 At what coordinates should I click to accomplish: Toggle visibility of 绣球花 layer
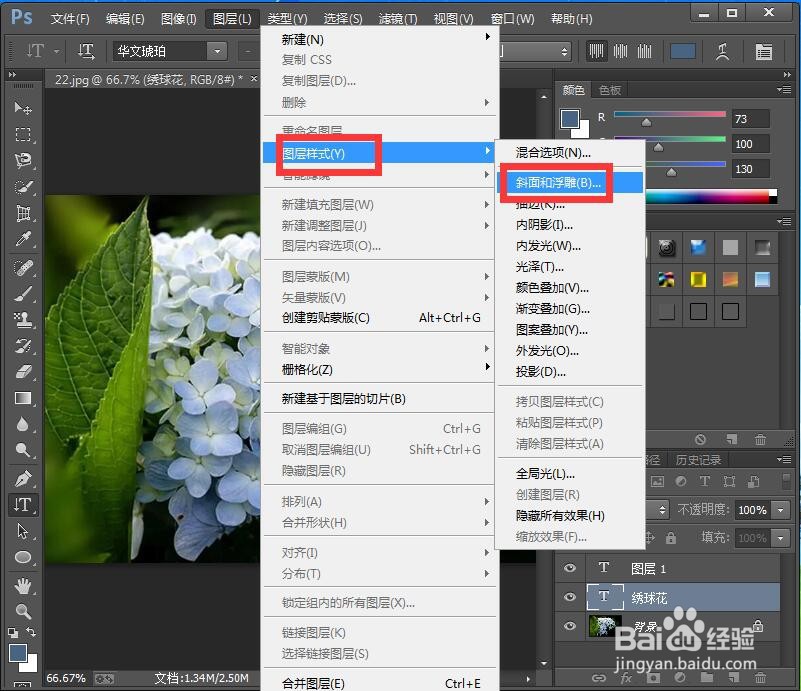point(570,597)
